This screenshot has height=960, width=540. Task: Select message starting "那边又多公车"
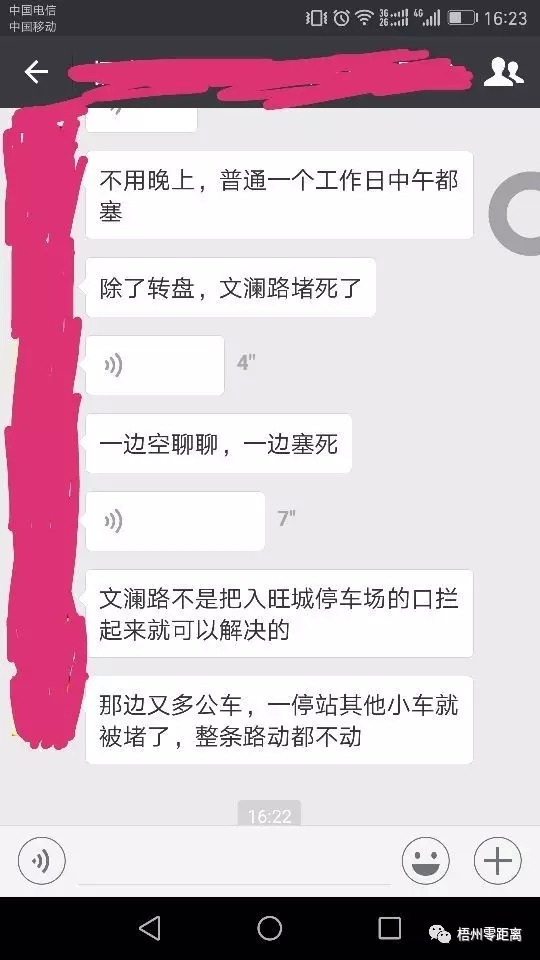click(x=279, y=720)
